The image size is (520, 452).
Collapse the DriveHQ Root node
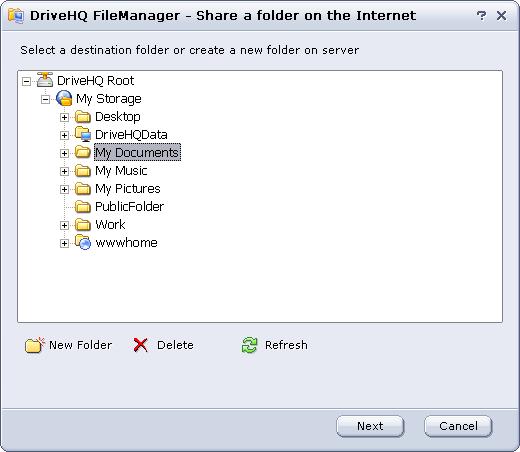tap(26, 81)
